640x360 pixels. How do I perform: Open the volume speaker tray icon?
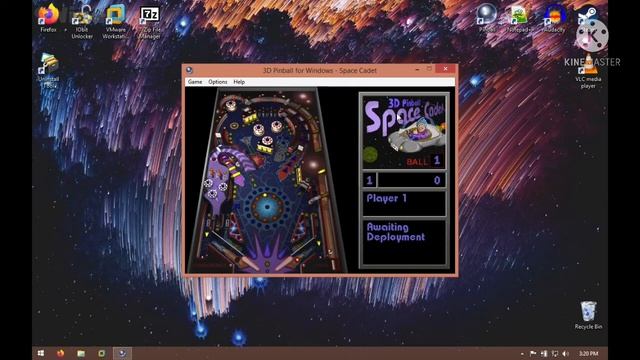tap(565, 353)
